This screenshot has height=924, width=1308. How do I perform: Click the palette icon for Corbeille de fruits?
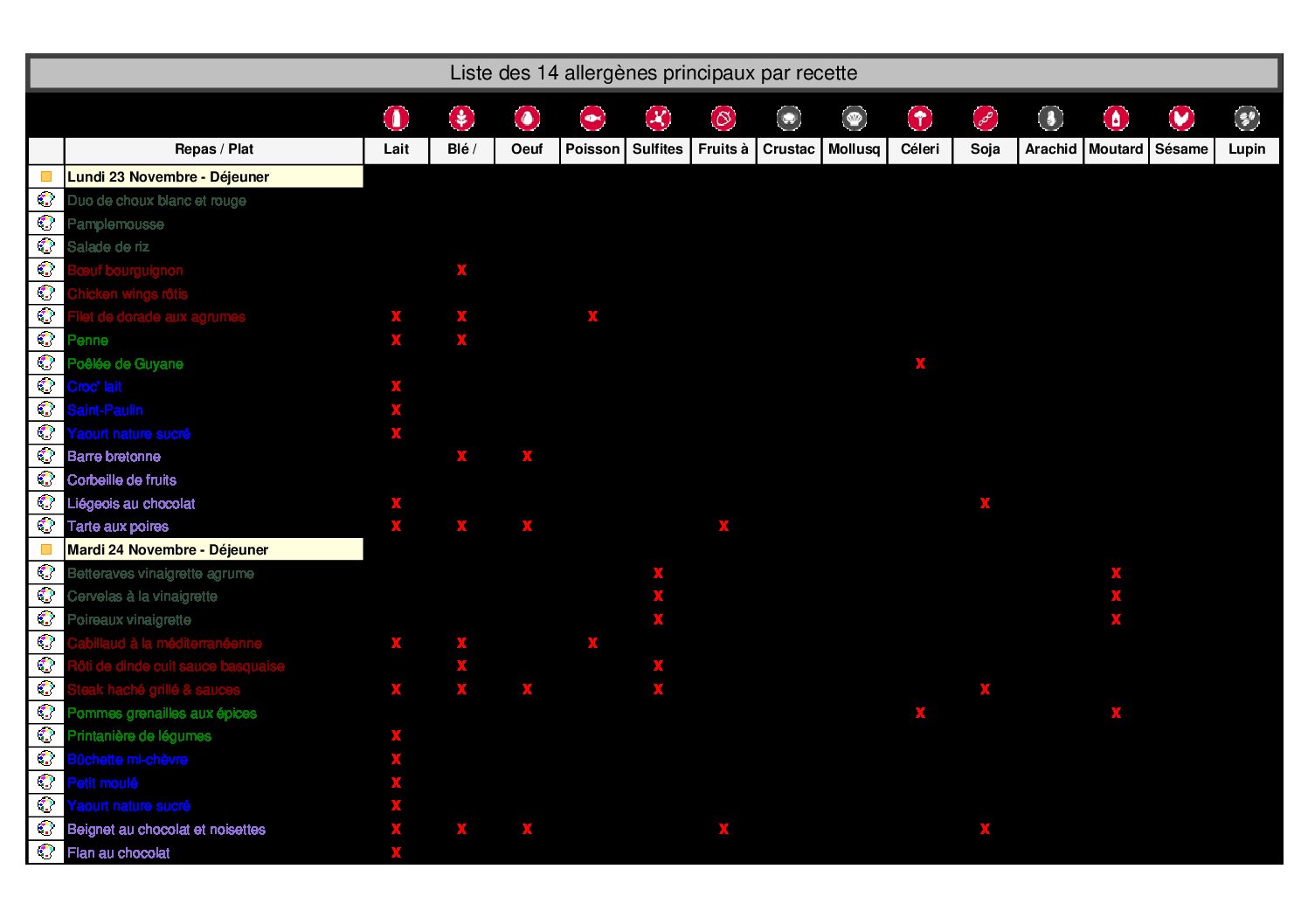tap(46, 479)
